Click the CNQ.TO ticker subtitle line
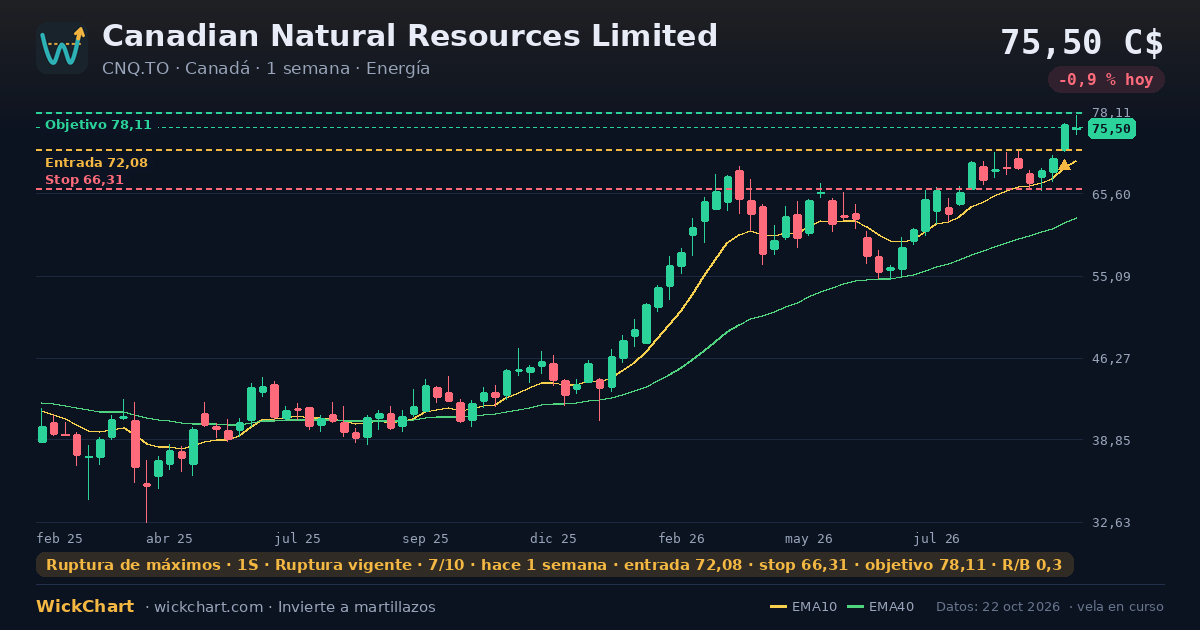The image size is (1200, 630). click(266, 69)
